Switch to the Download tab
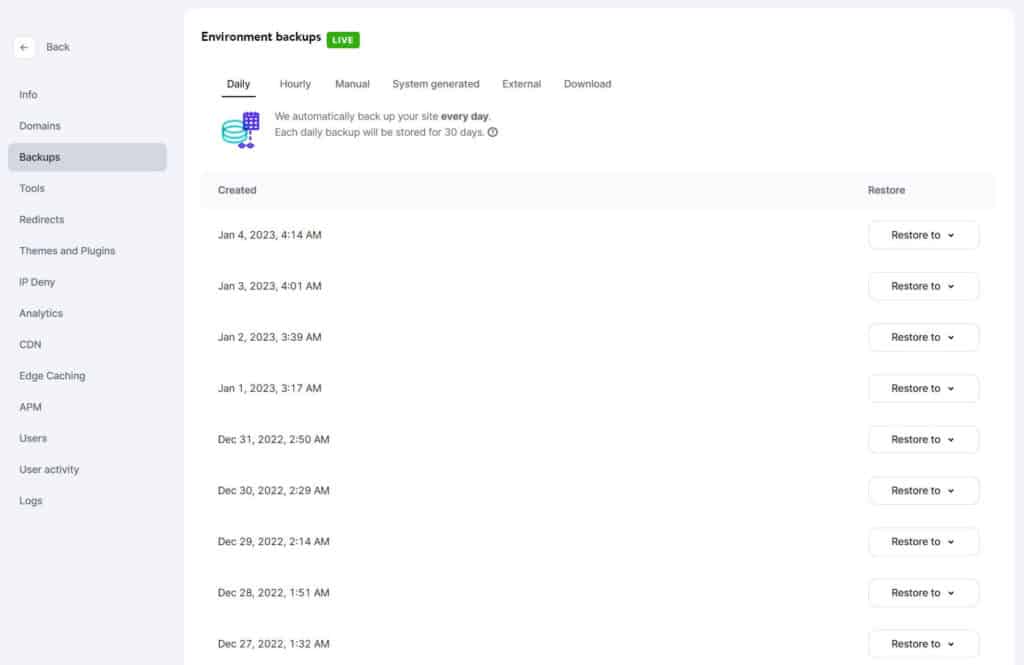This screenshot has width=1024, height=665. tap(587, 84)
